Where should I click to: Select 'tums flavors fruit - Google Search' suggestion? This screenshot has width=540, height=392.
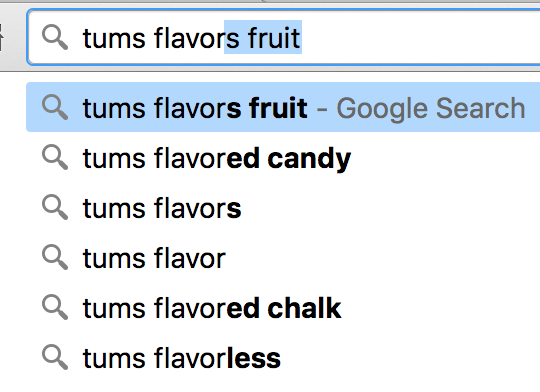(x=283, y=107)
